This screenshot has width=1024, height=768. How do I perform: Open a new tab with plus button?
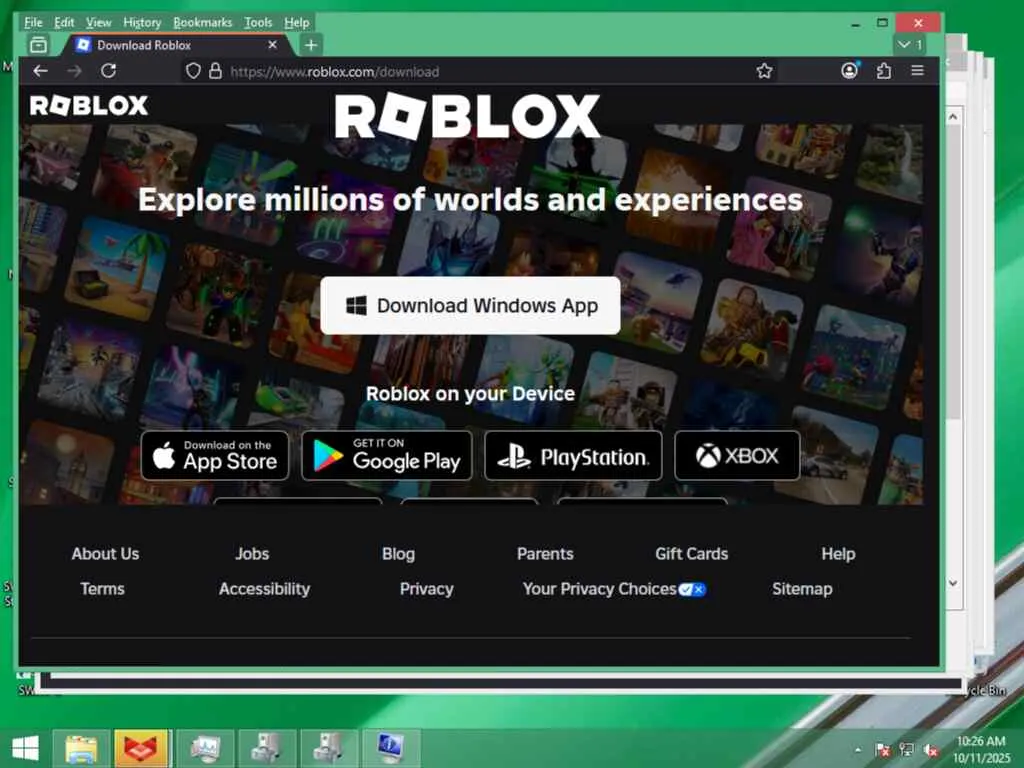[x=311, y=45]
